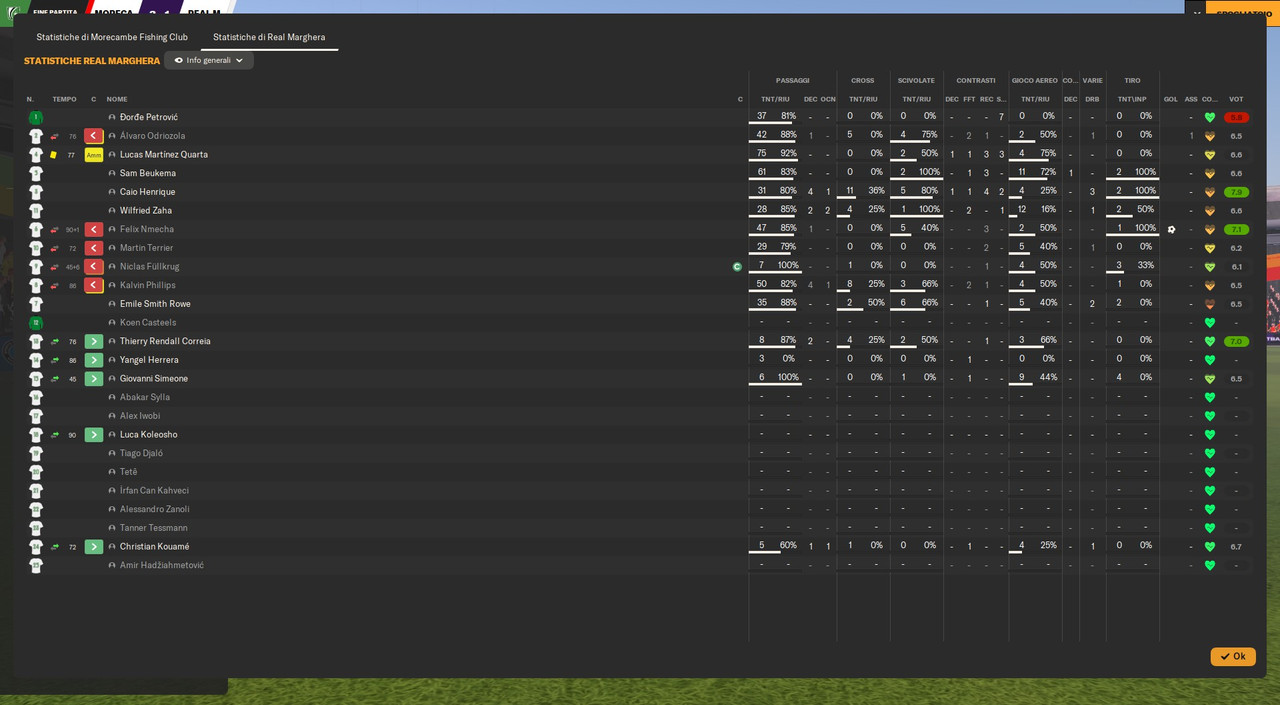The width and height of the screenshot is (1280, 705).
Task: Click Yangel Herrera green sub-on chevron
Action: [x=94, y=360]
